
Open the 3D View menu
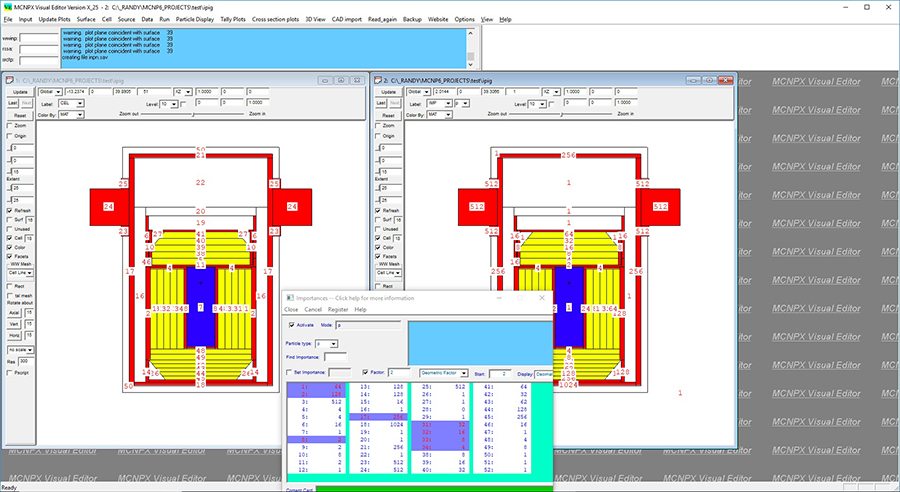[x=315, y=19]
